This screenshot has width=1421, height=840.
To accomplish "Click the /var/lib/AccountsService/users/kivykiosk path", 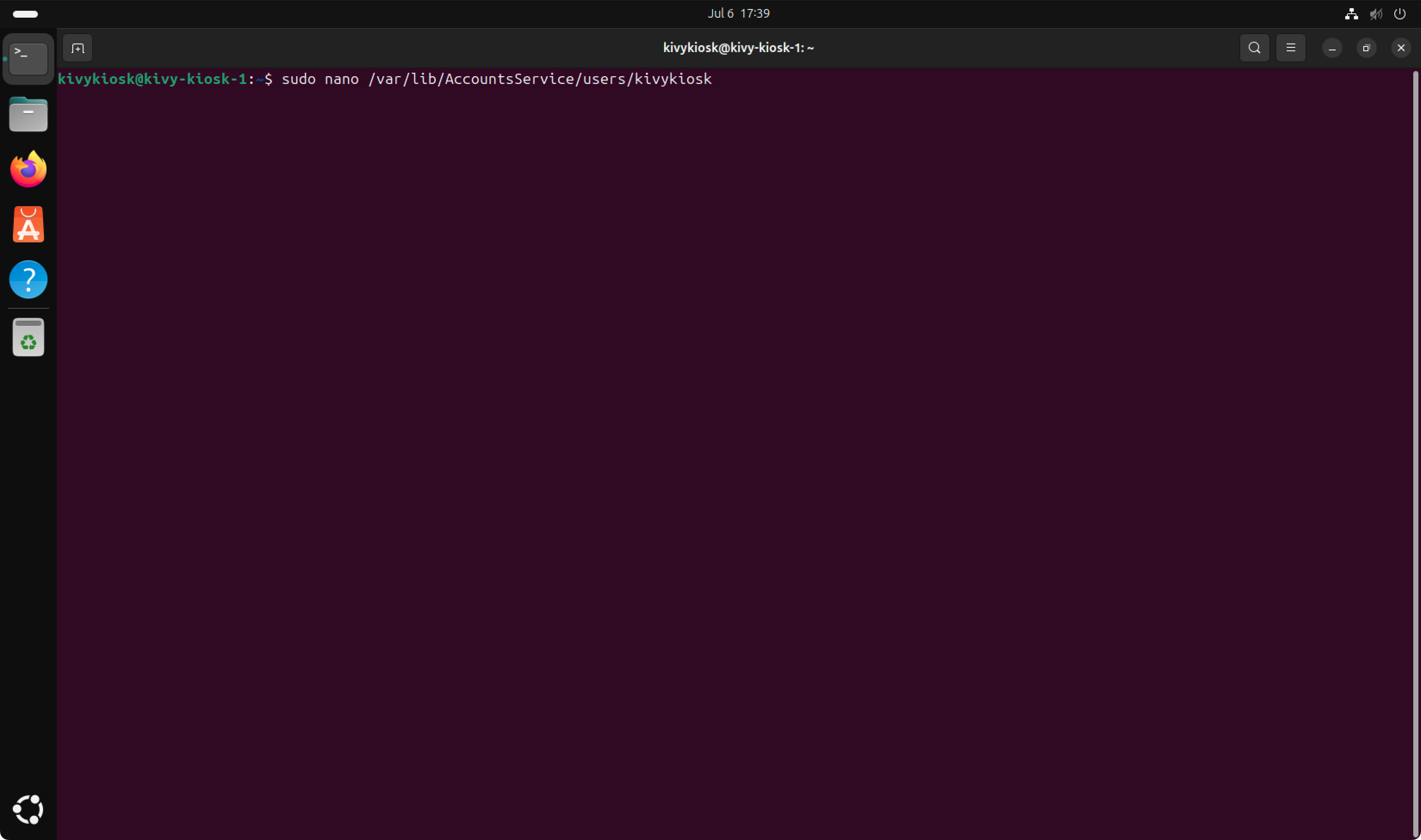I will pos(540,79).
